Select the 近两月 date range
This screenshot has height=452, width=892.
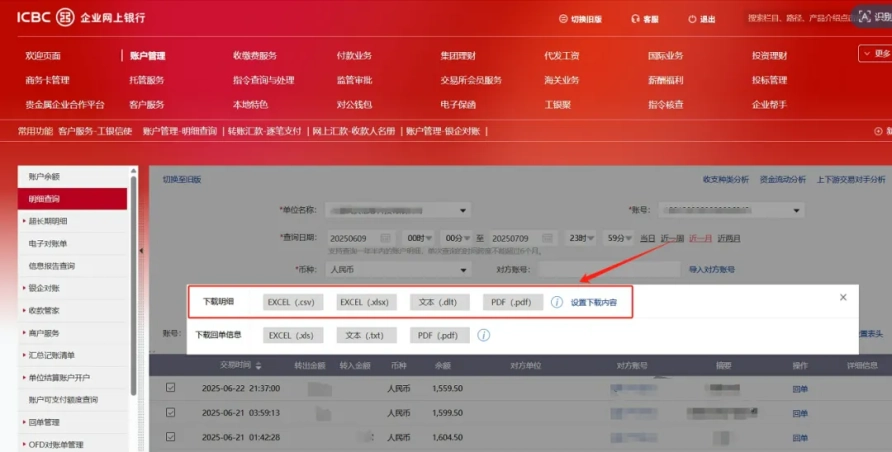pyautogui.click(x=729, y=238)
